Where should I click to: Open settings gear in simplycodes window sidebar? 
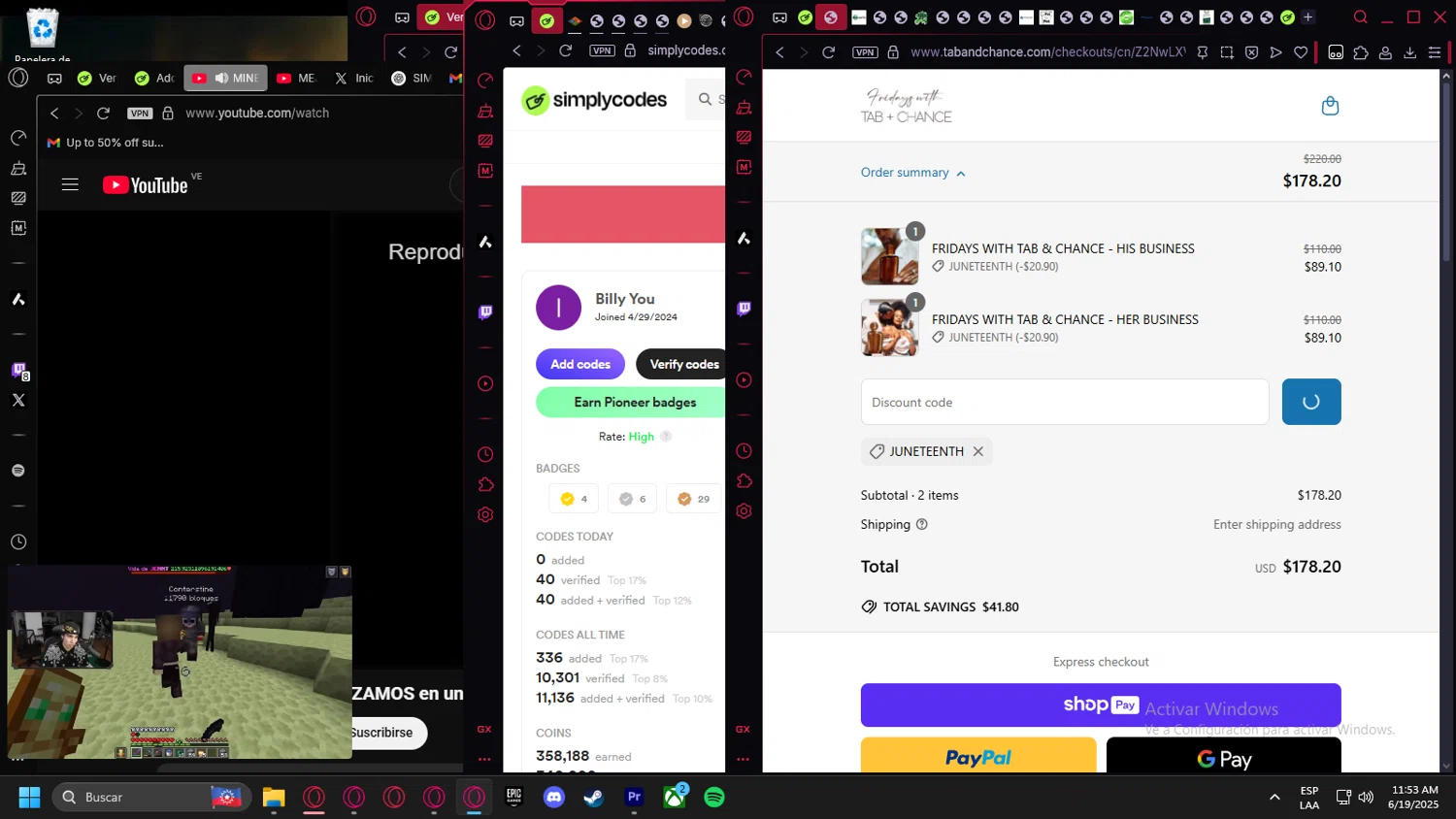coord(485,514)
